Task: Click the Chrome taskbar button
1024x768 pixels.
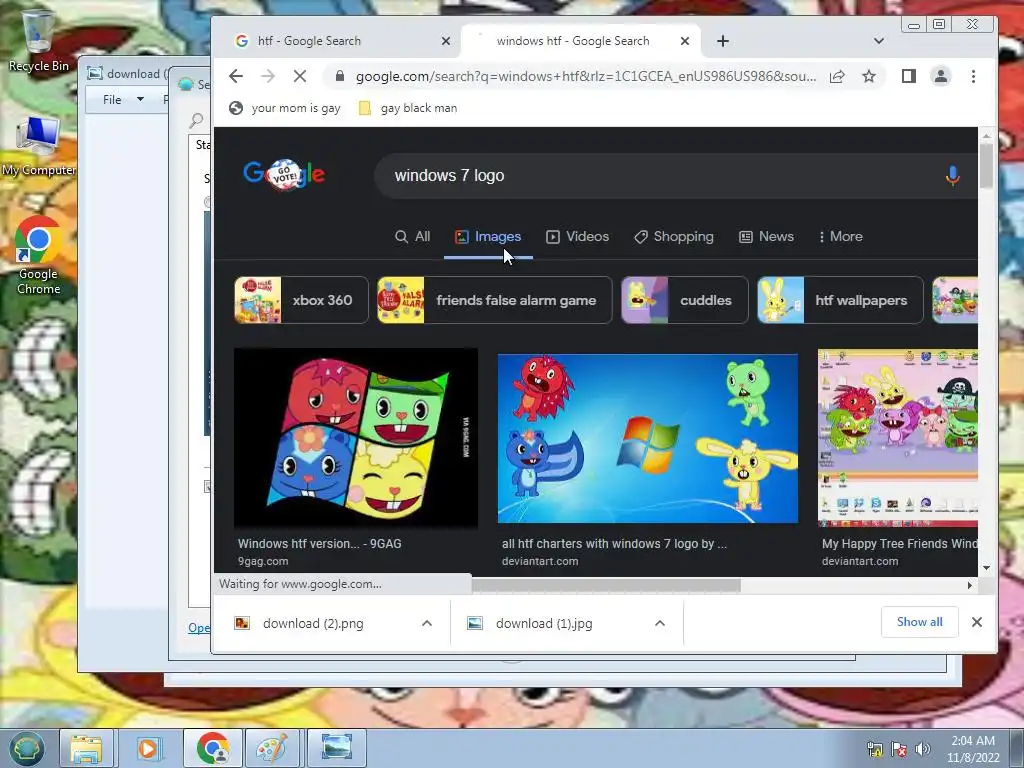Action: click(x=213, y=748)
